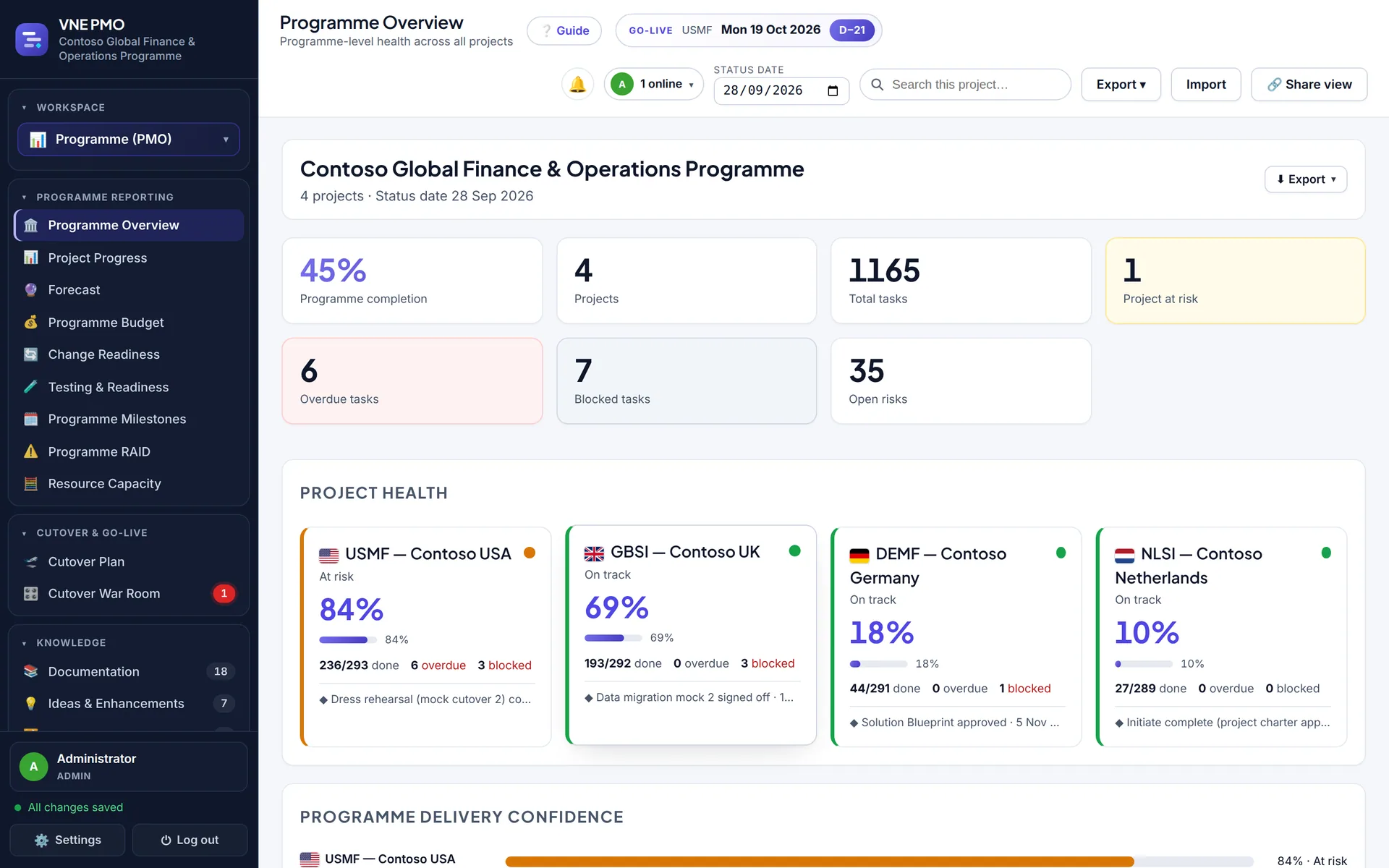The width and height of the screenshot is (1389, 868).
Task: Open the DEMF Contoso Germany project card
Action: point(956,637)
